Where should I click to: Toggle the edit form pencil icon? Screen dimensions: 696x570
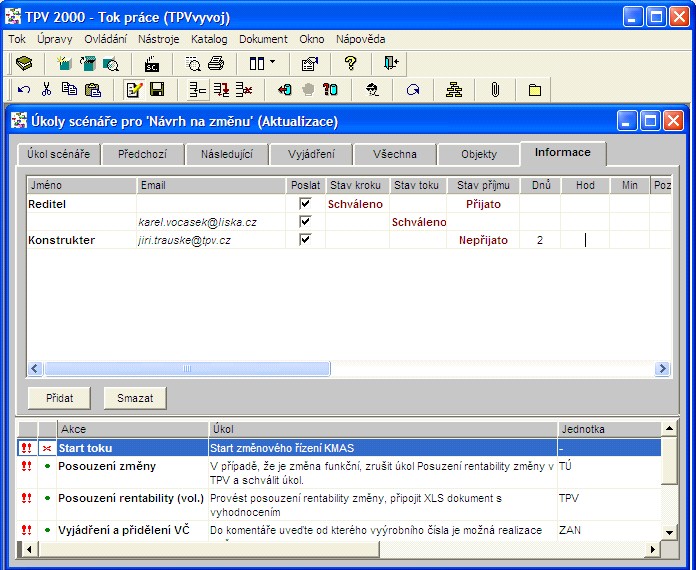[x=134, y=90]
